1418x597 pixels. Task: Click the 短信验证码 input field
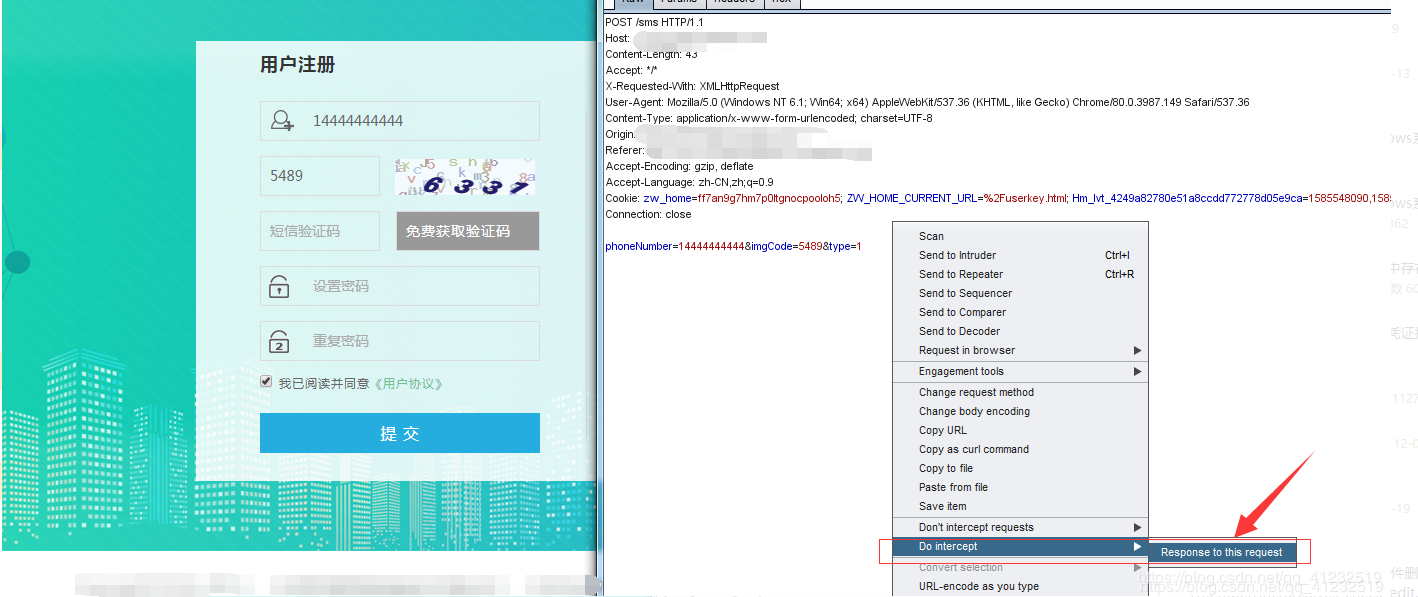tap(320, 231)
